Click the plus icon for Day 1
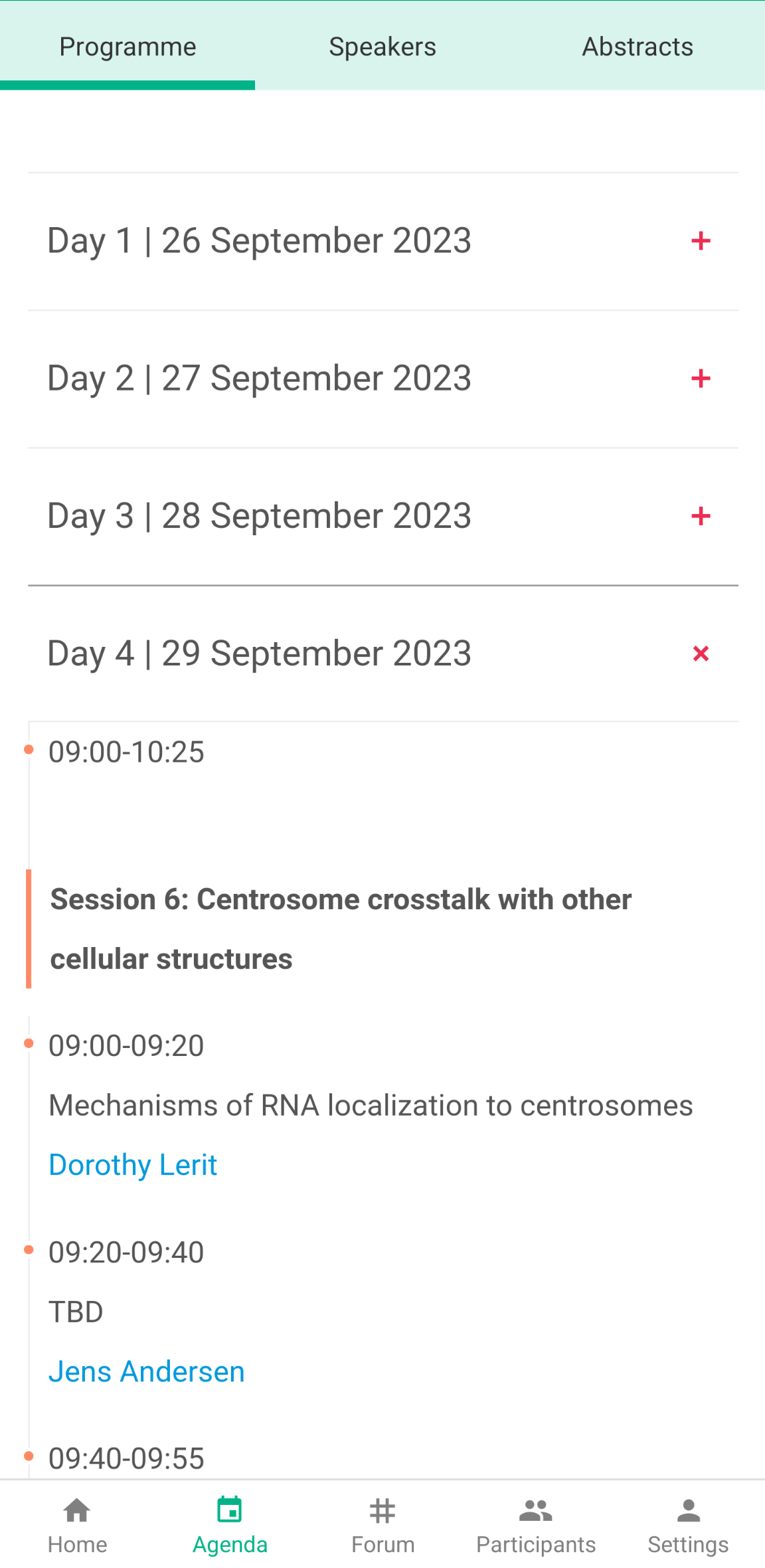The width and height of the screenshot is (765, 1568). (701, 240)
